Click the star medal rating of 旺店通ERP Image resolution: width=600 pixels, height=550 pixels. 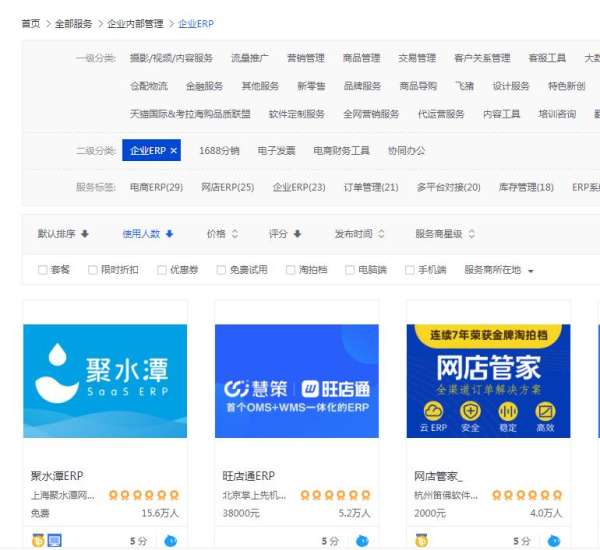[336, 495]
